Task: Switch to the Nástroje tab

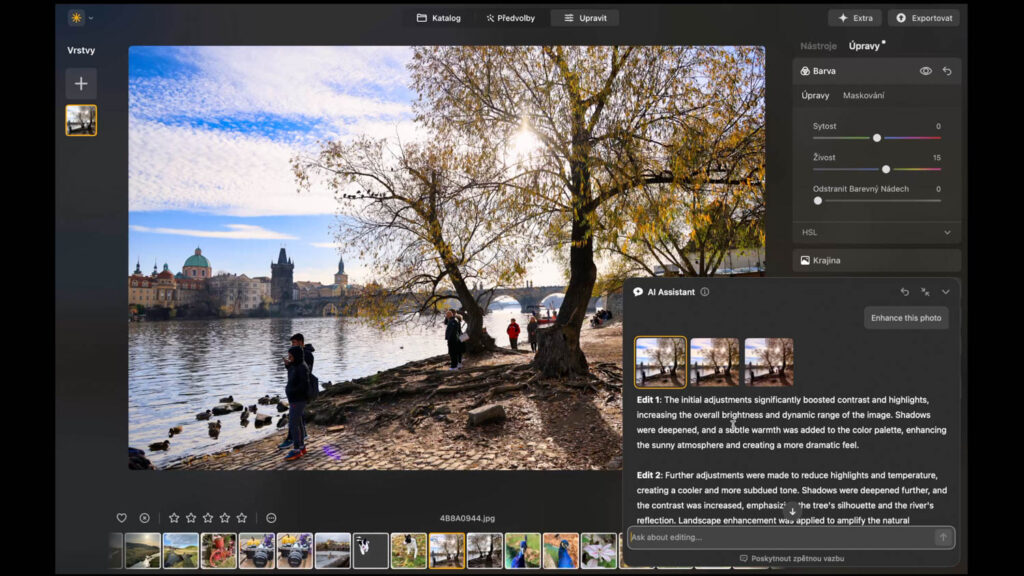Action: 818,46
